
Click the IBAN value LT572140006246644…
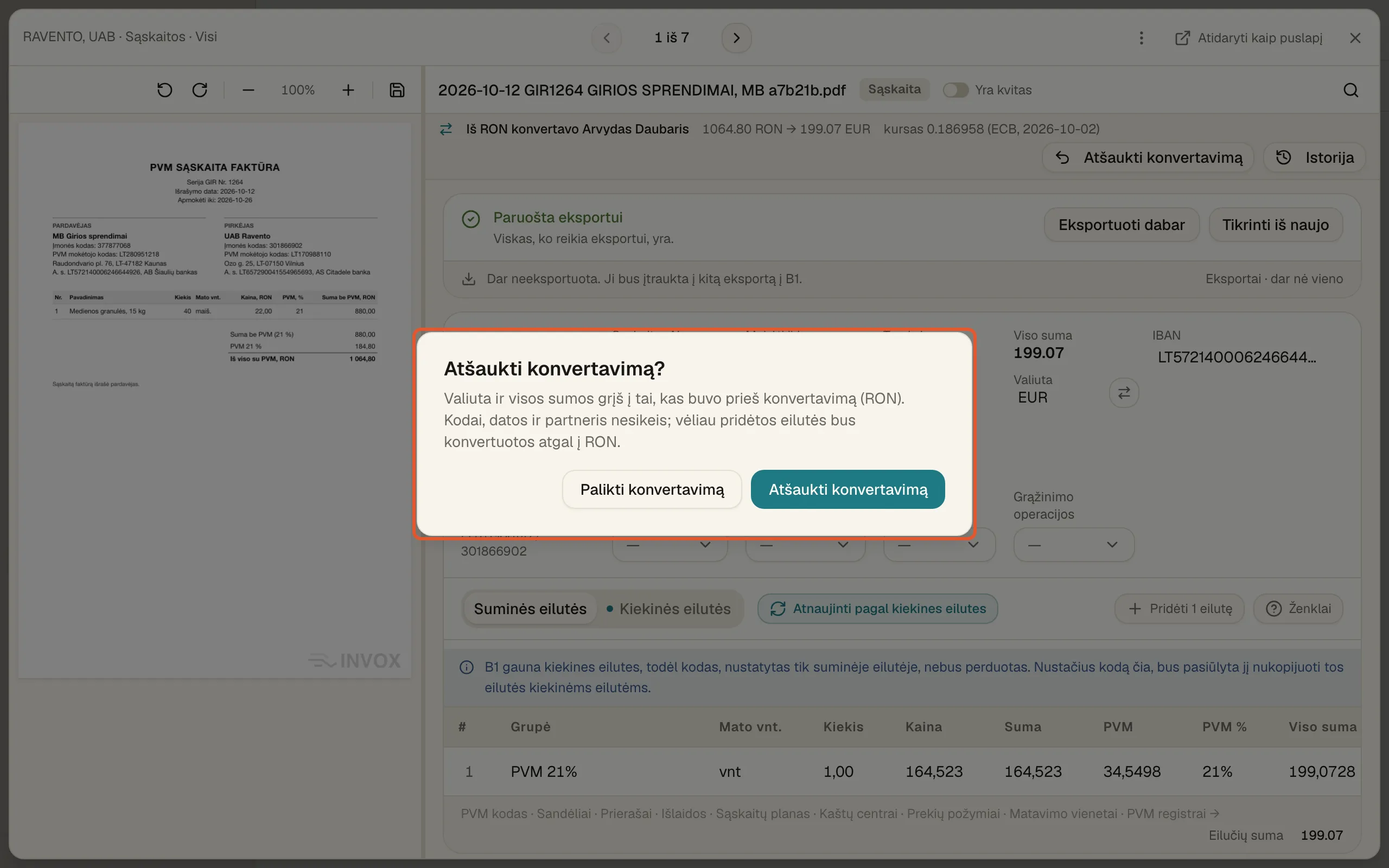click(1237, 357)
